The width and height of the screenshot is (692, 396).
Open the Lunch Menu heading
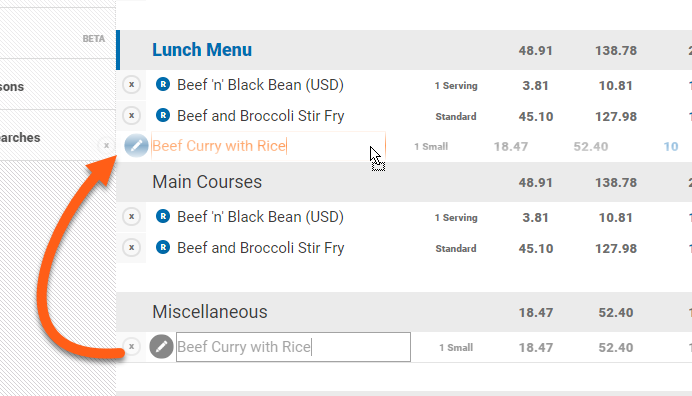point(202,50)
